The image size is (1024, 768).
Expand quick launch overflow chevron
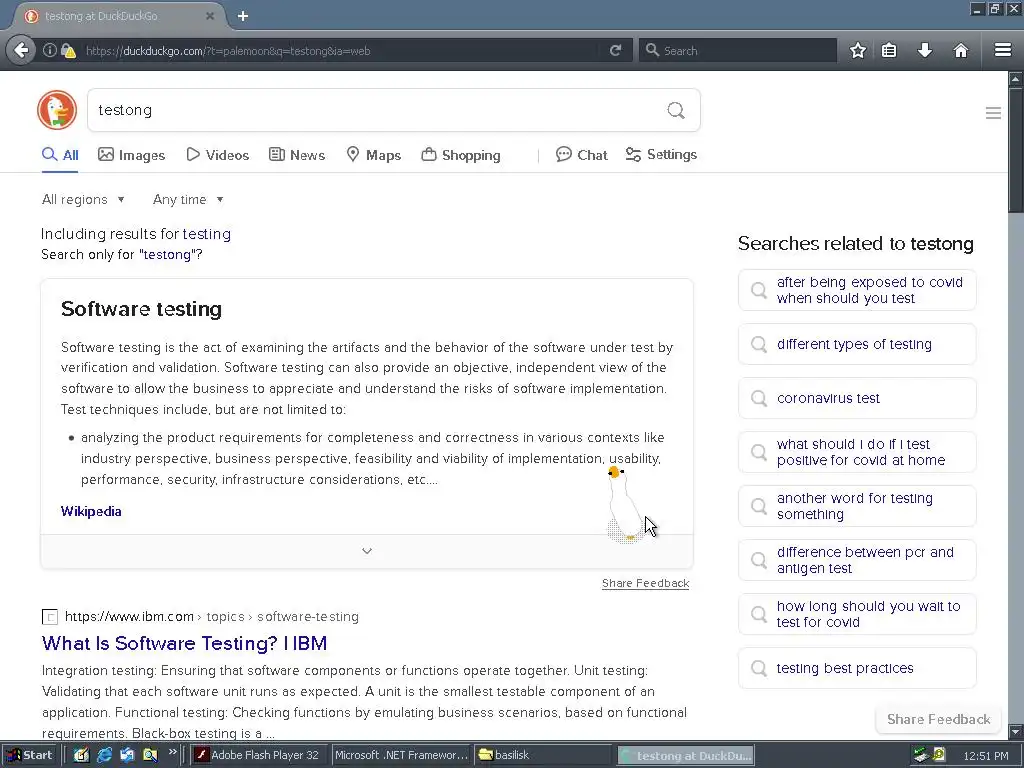(x=172, y=752)
